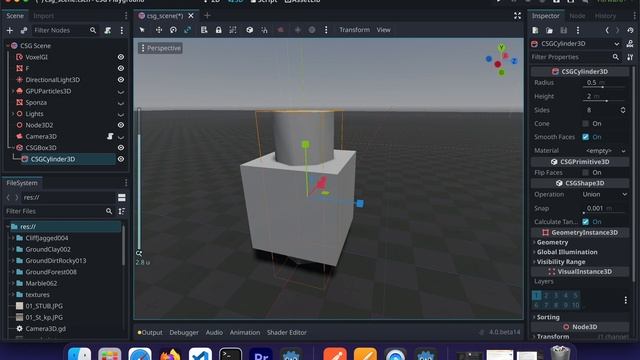This screenshot has width=640, height=360.
Task: Hide the CSGBox3D node
Action: click(121, 148)
